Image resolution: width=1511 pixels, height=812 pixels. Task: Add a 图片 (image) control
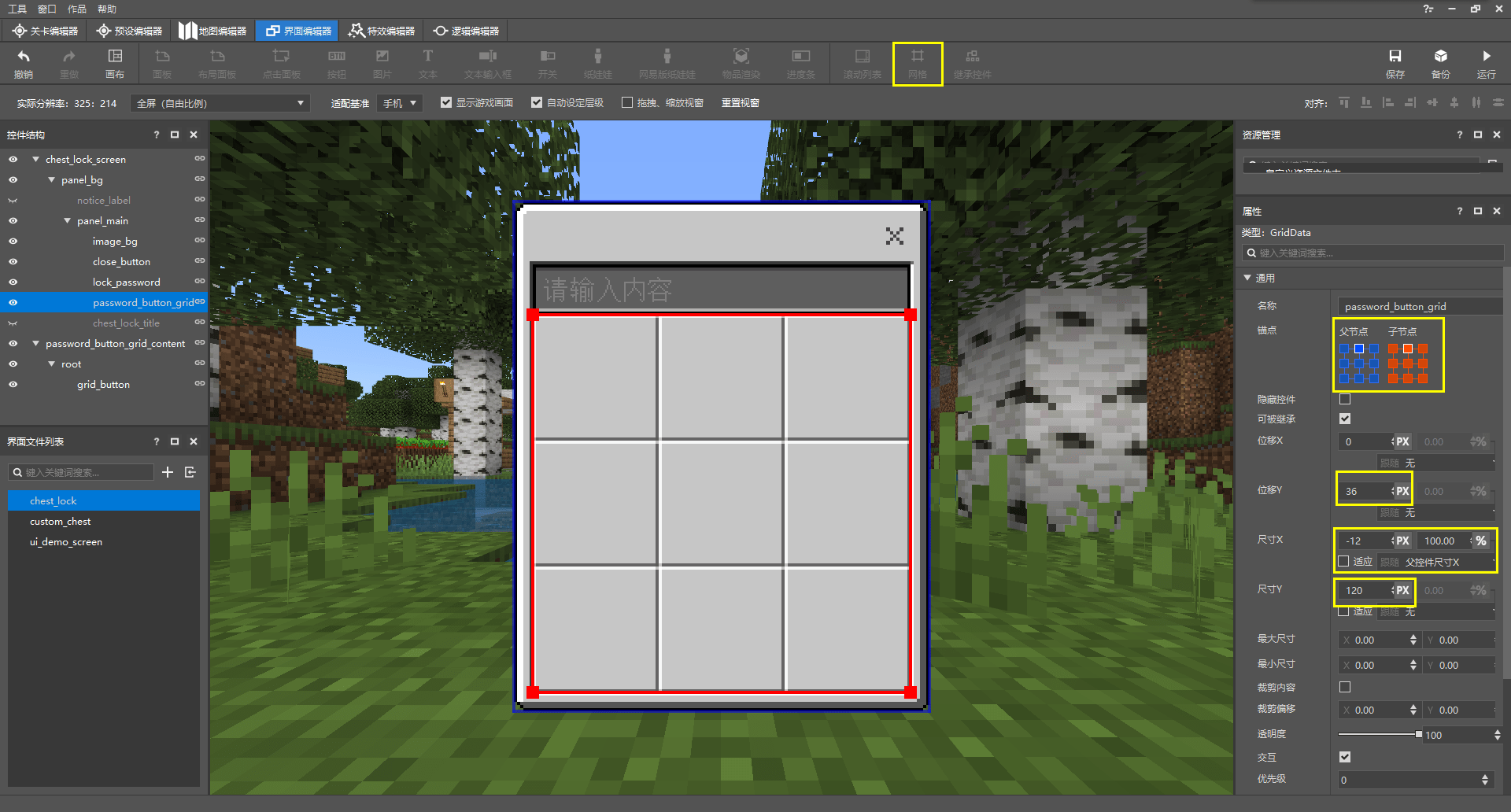[x=382, y=63]
